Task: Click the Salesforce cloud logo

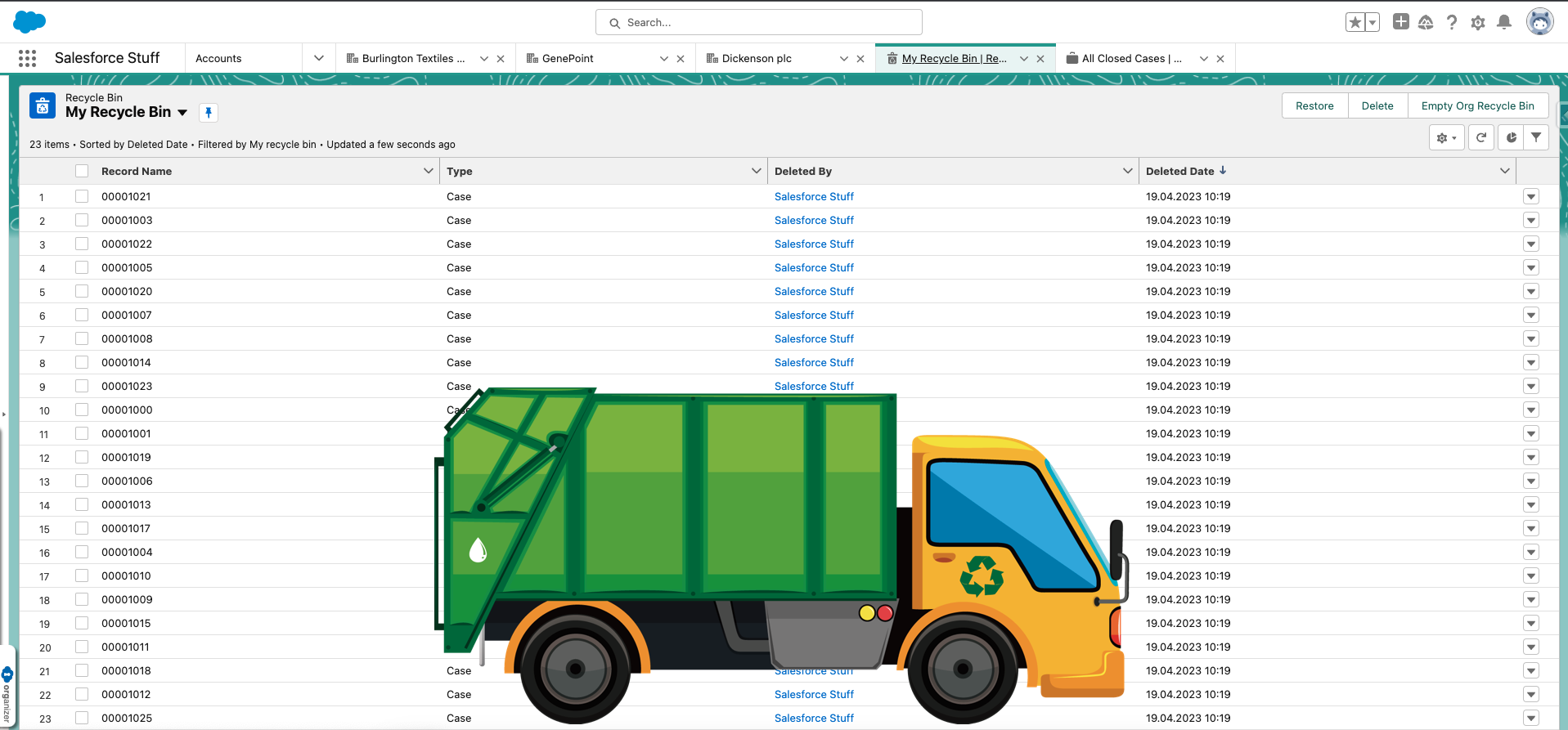Action: [x=29, y=22]
